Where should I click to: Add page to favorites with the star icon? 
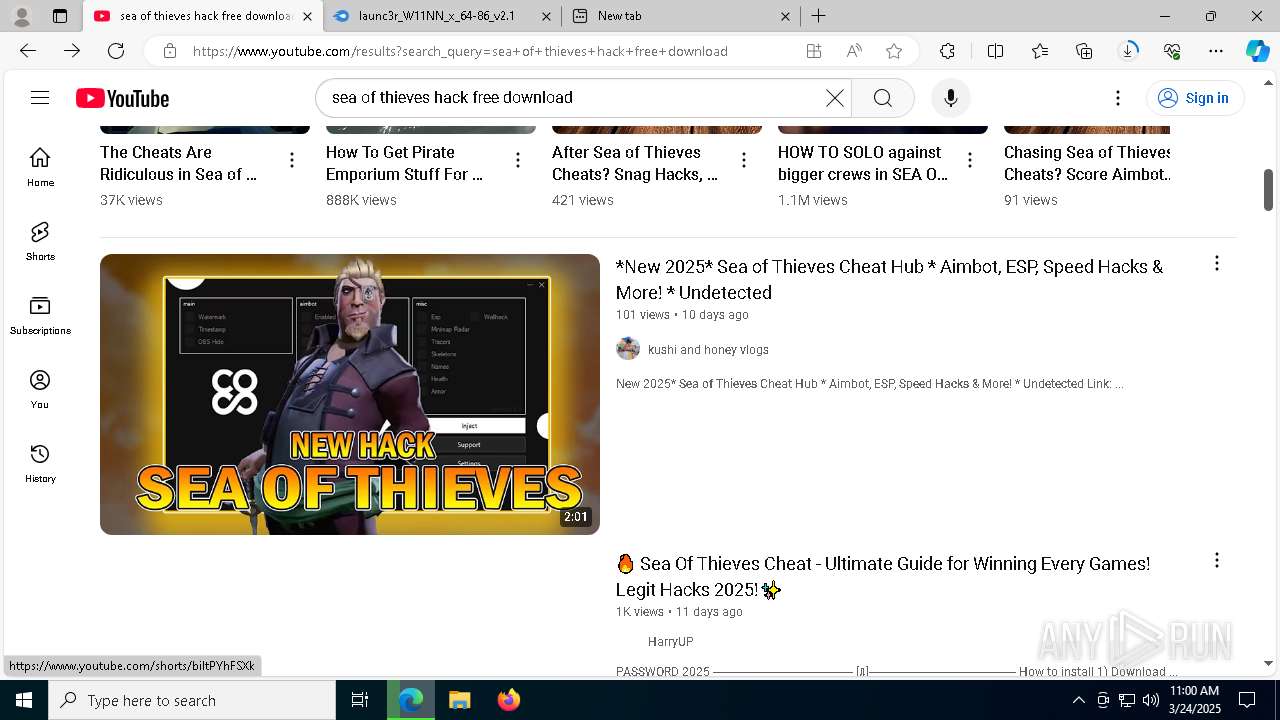point(894,51)
